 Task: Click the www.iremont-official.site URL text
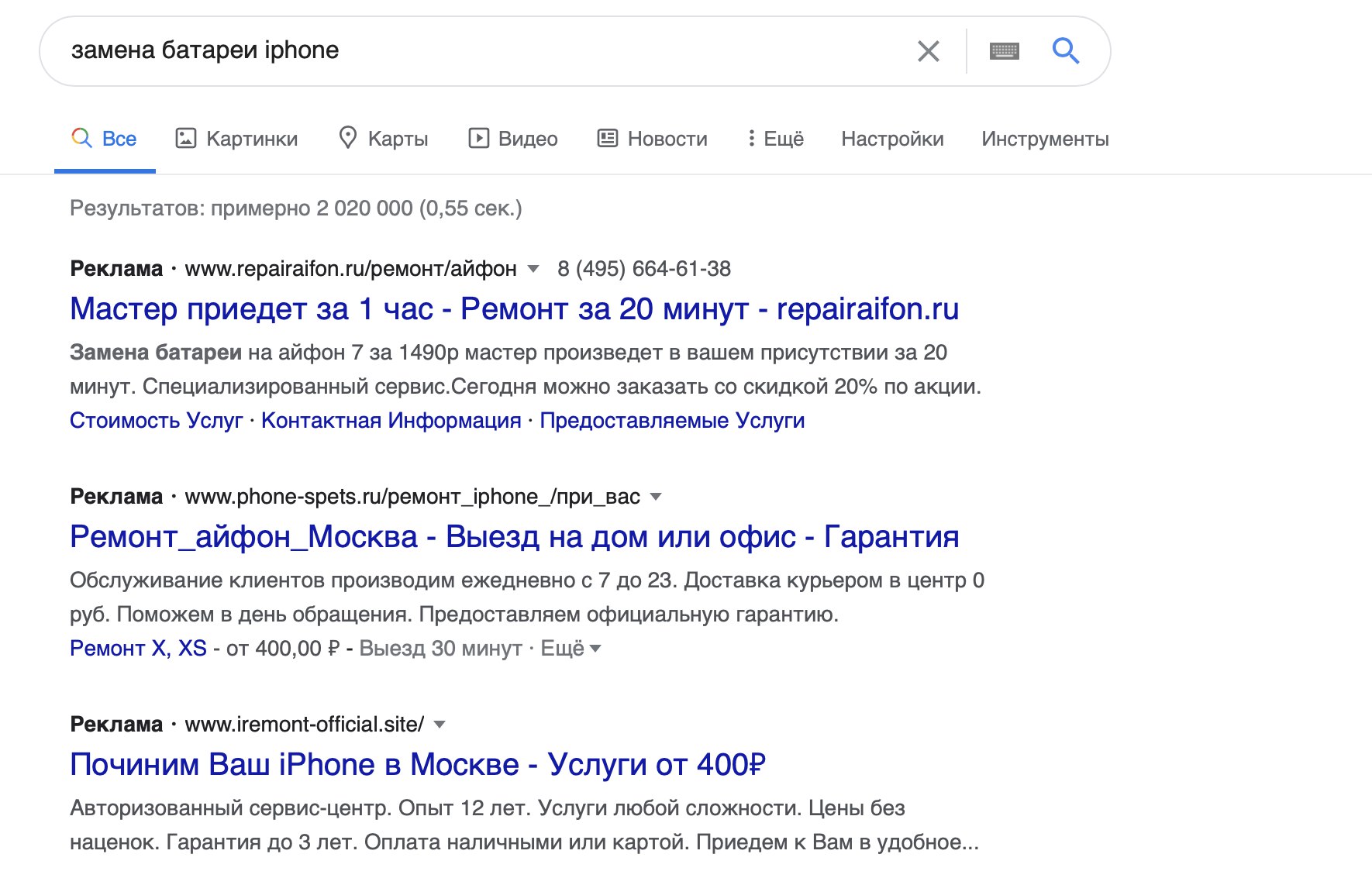click(305, 725)
